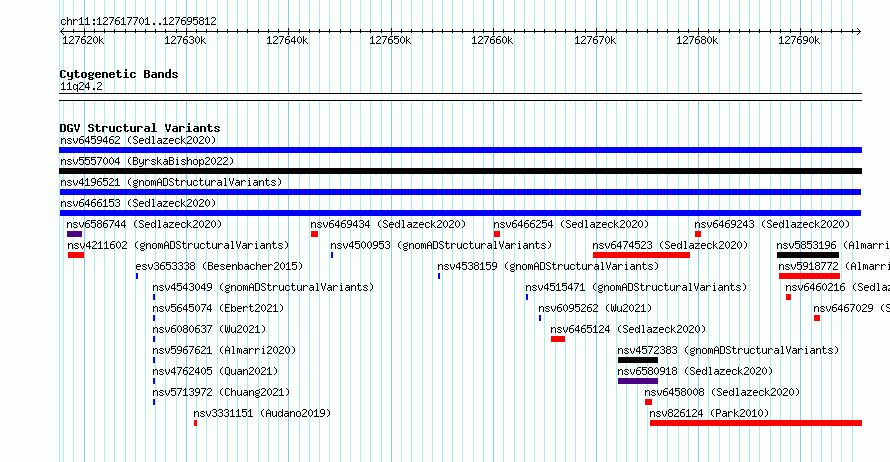Click the nsv6459462 (Sedlazeck2020) variant label

click(138, 140)
